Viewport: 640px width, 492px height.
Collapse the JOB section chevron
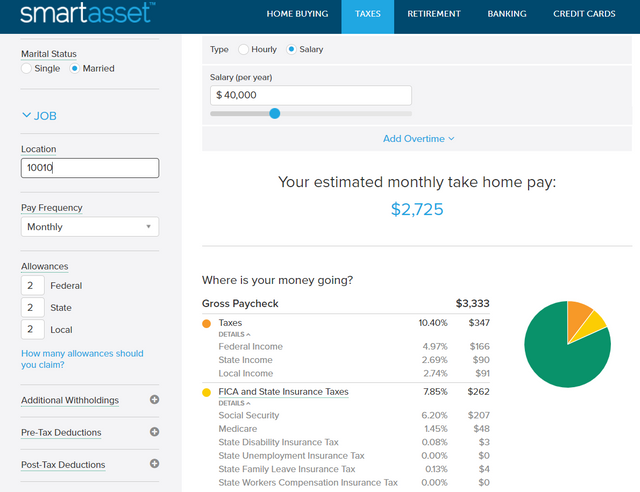(x=26, y=116)
